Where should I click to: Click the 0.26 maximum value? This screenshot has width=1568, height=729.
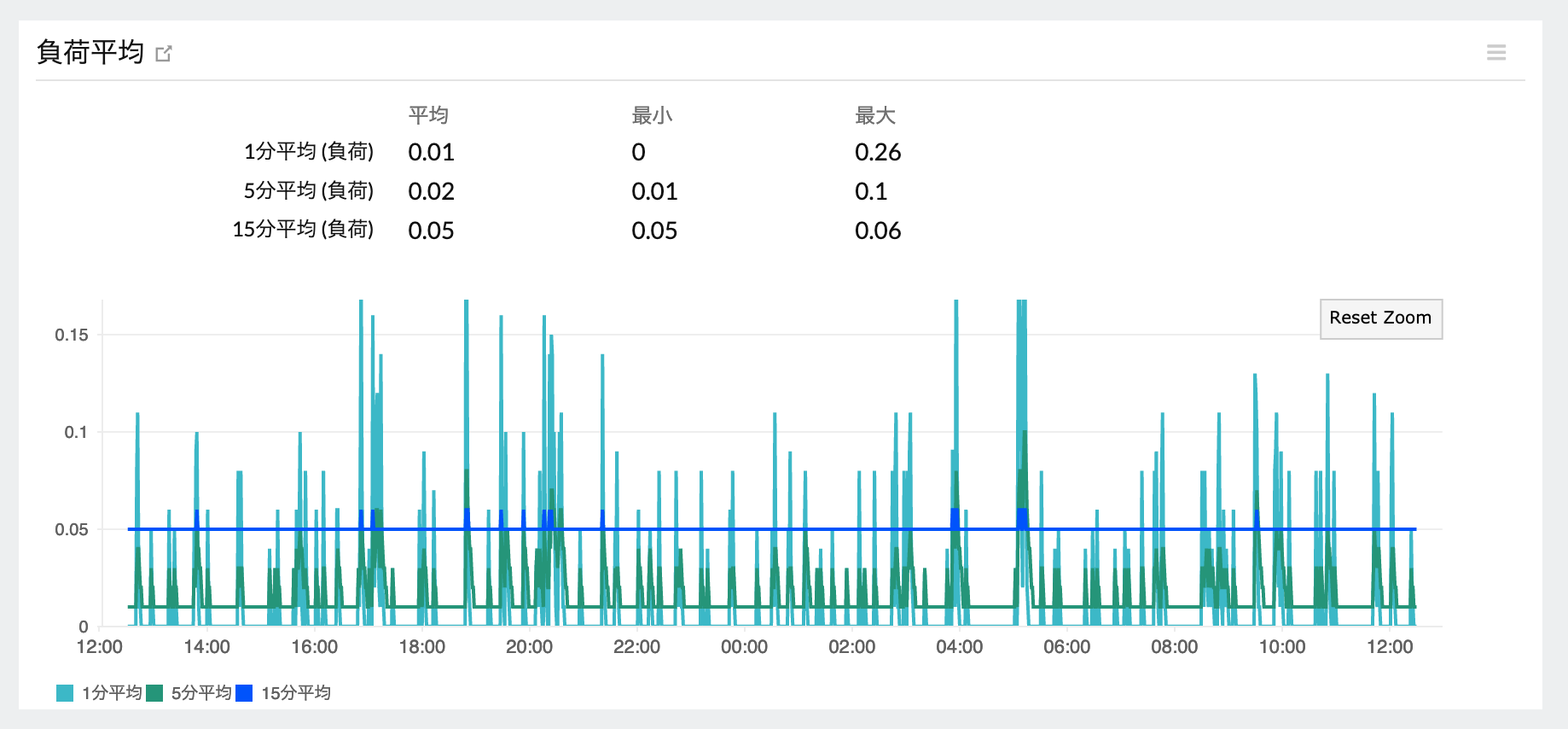(878, 153)
